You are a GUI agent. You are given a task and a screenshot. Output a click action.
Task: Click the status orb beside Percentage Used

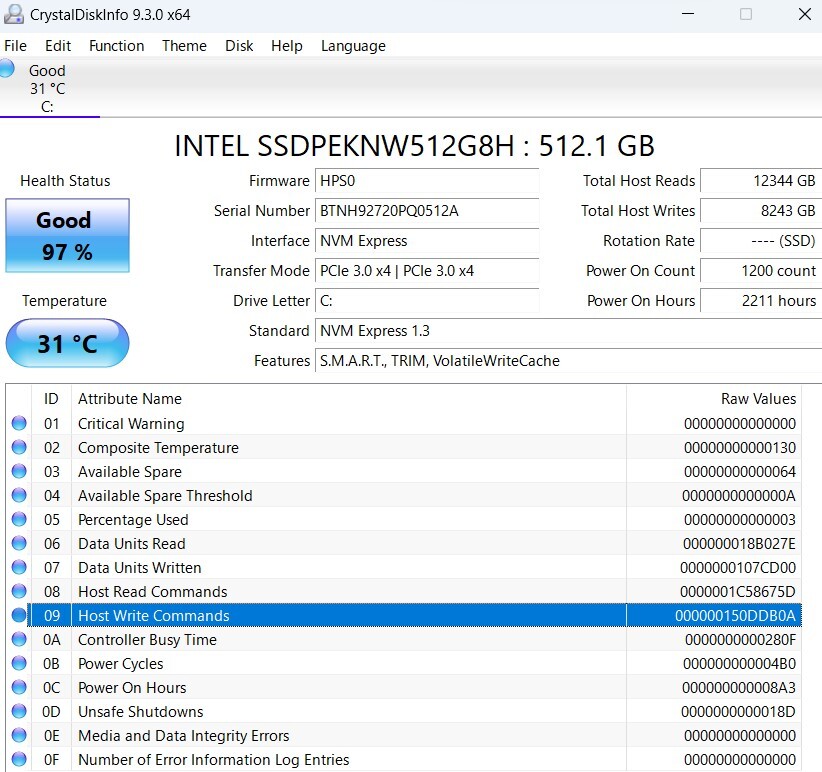(19, 520)
